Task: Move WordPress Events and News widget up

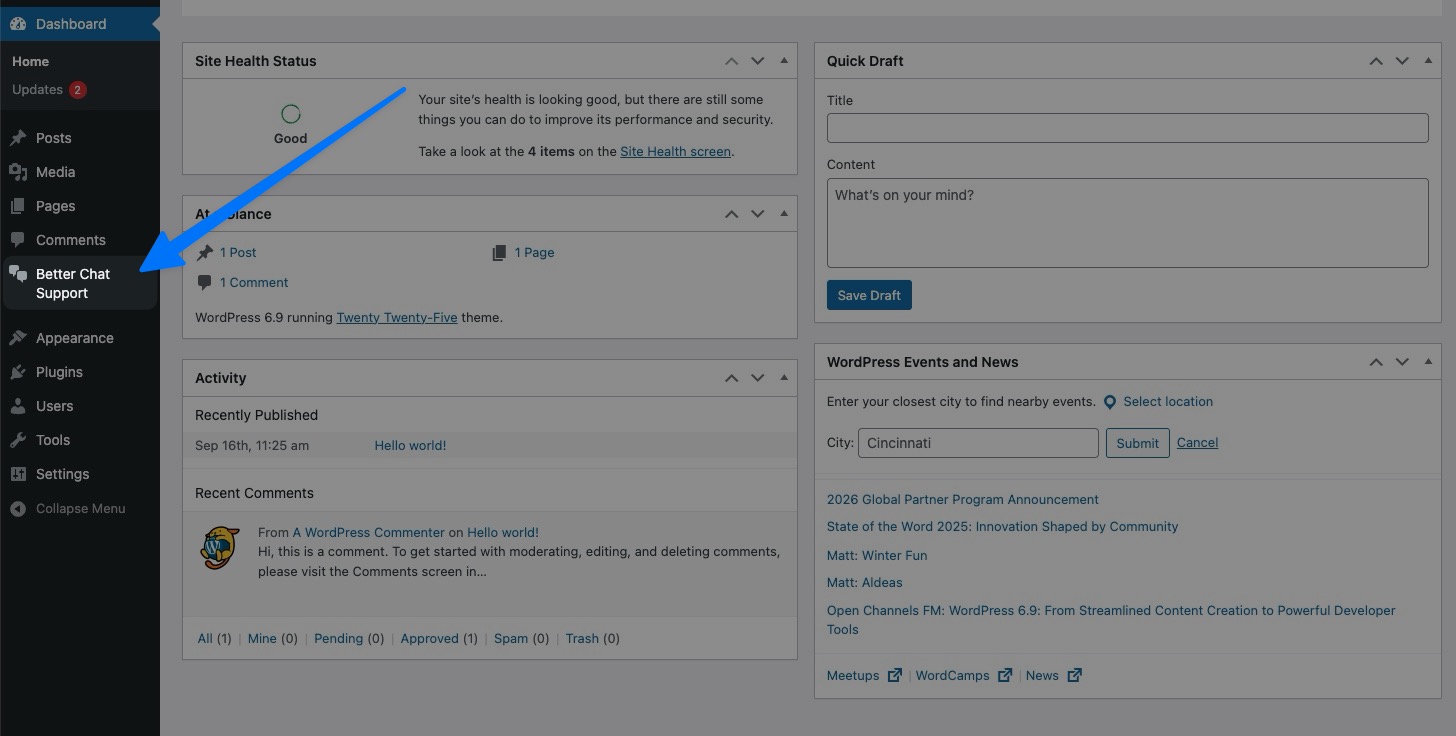Action: 1376,362
